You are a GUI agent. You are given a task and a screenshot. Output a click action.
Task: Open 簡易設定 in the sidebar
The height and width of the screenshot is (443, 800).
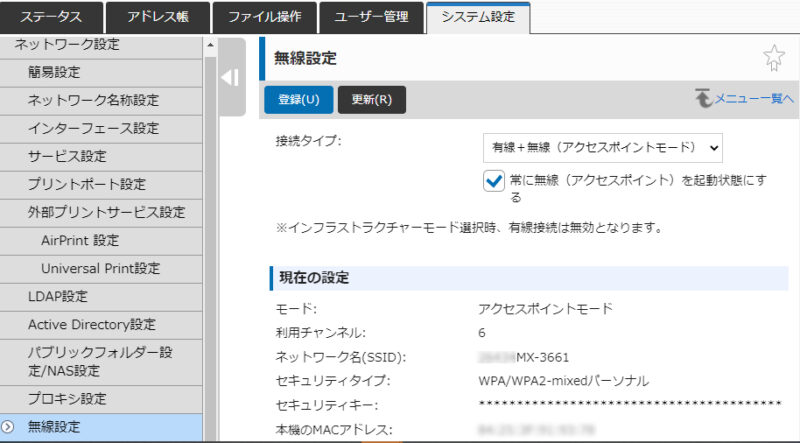[x=54, y=72]
